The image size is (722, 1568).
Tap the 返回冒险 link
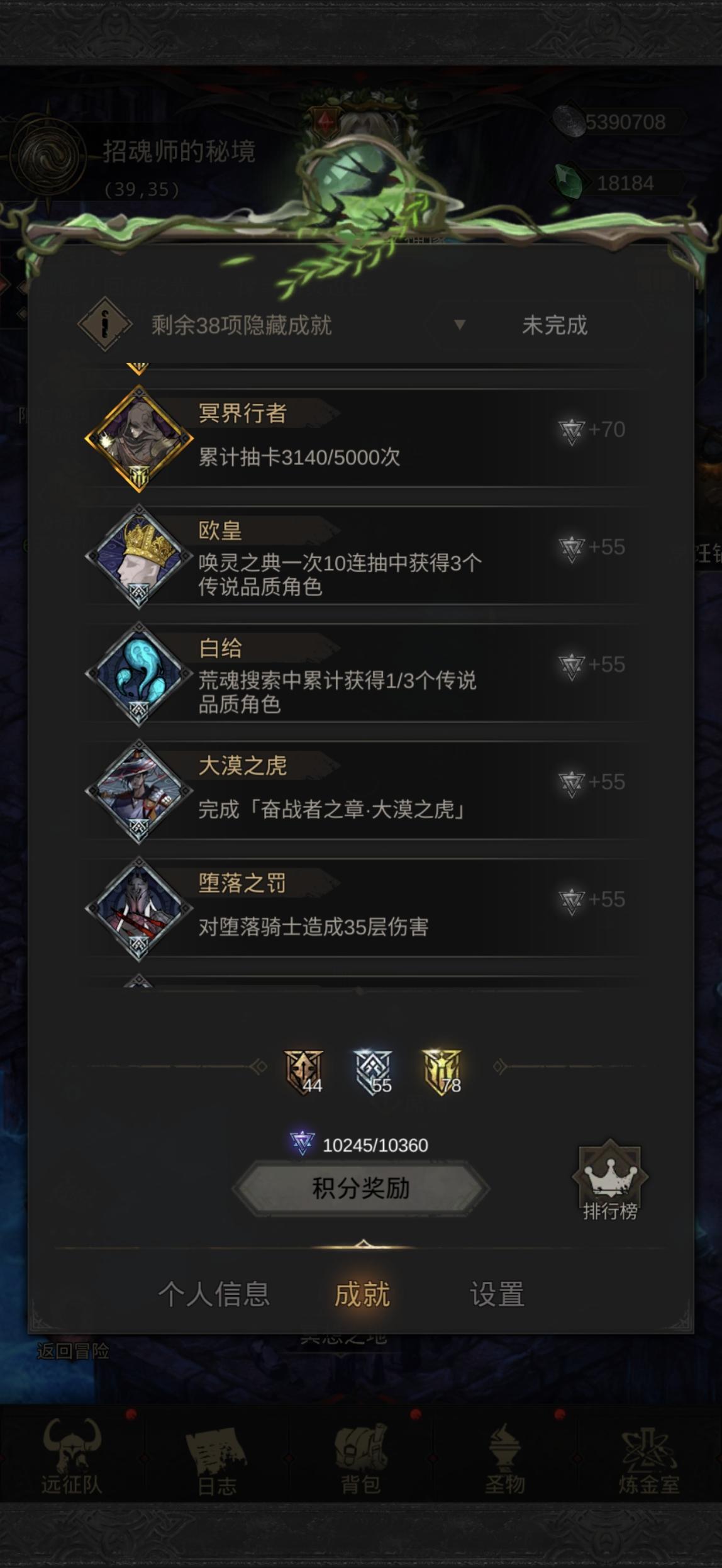[73, 1351]
